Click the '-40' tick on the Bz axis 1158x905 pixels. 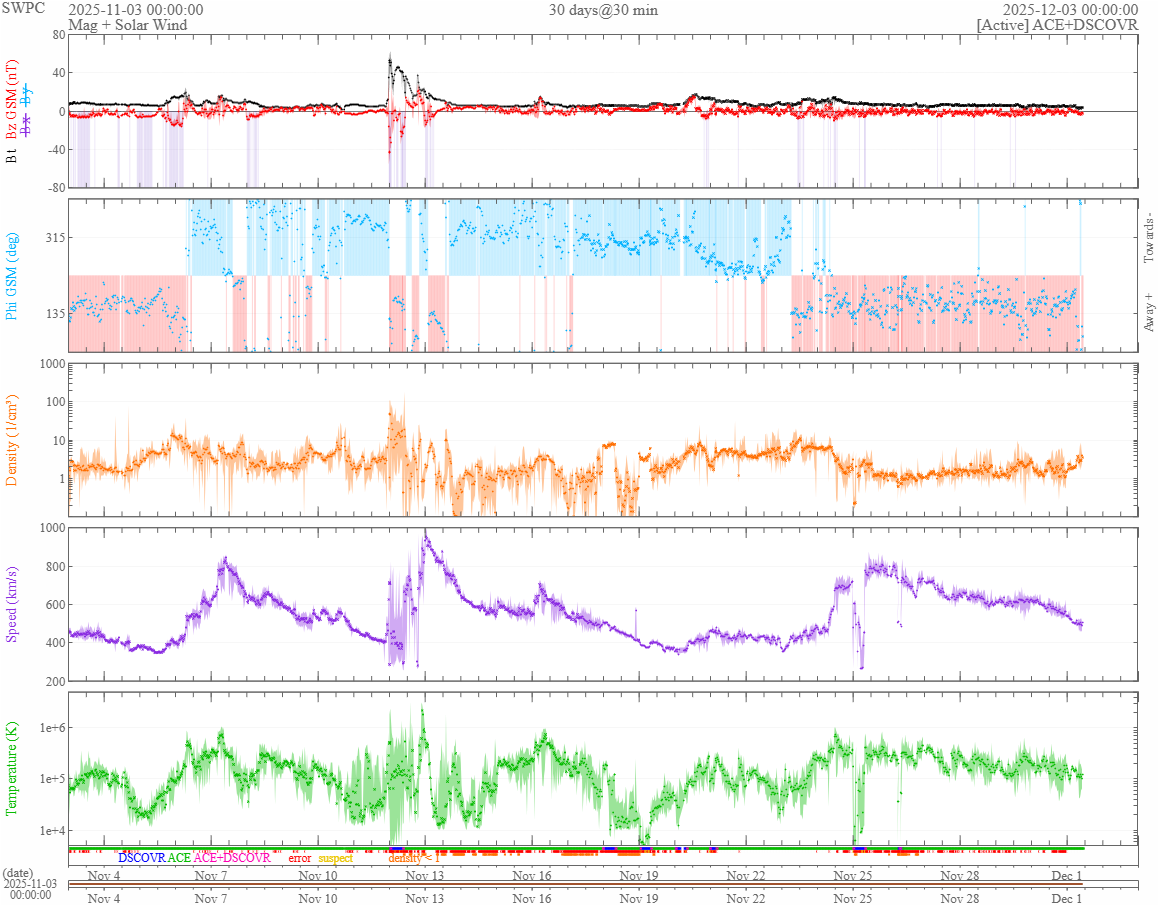pyautogui.click(x=56, y=149)
